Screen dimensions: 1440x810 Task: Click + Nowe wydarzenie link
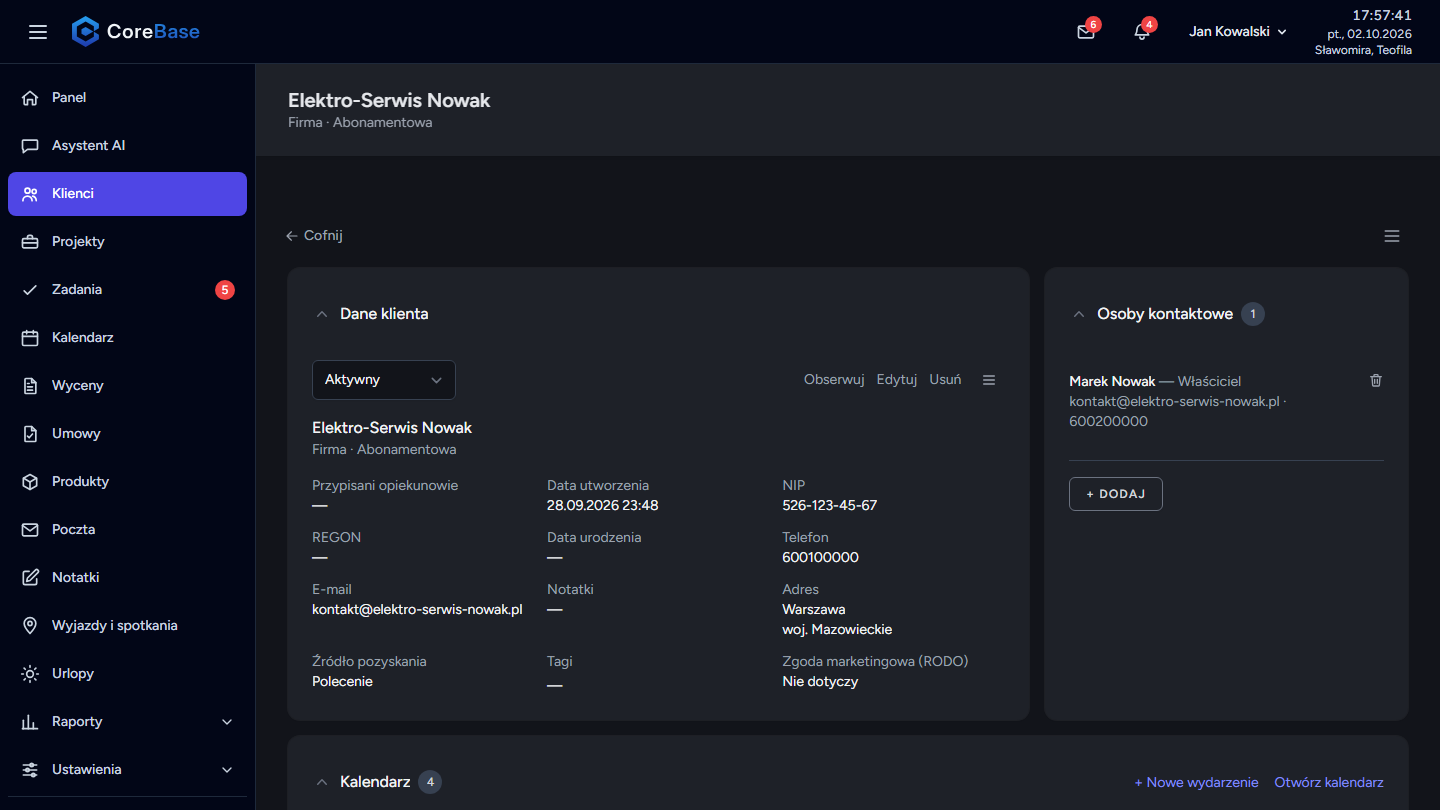[x=1197, y=782]
